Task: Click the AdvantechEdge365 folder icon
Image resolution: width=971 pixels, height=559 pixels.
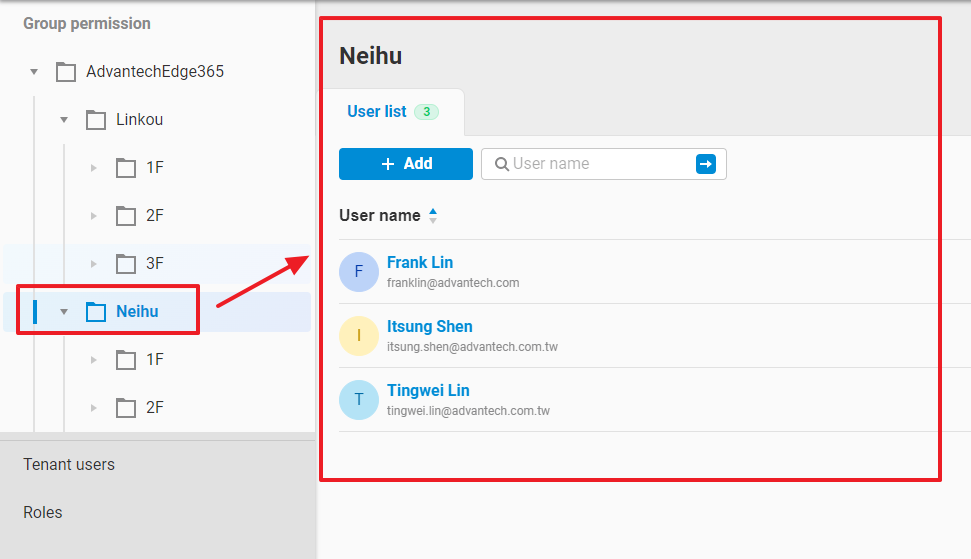Action: click(66, 72)
